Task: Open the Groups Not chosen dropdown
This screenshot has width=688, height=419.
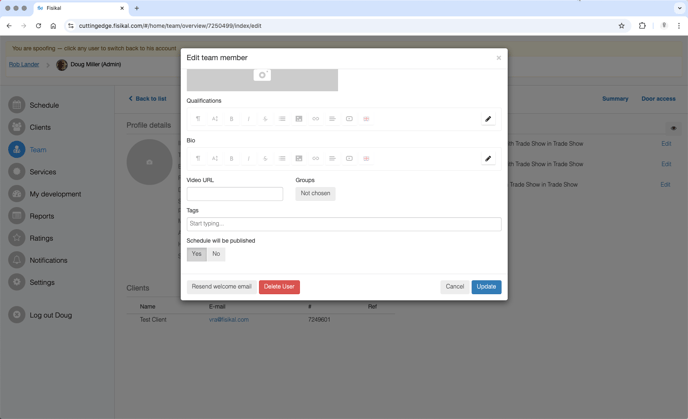Action: (x=315, y=193)
